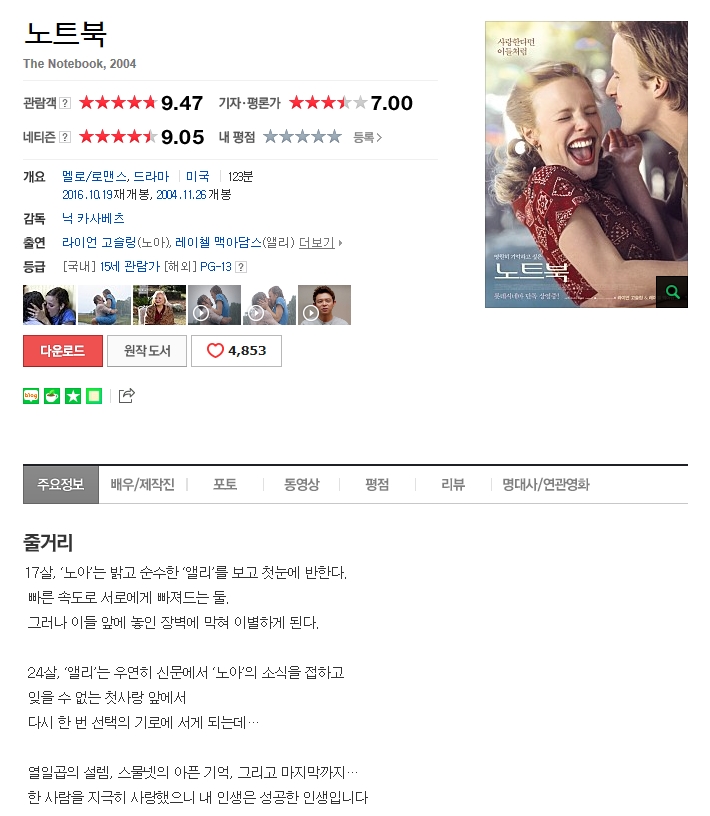Screen dimensions: 710x816
Task: Click the red 다운로드 button
Action: tap(63, 351)
